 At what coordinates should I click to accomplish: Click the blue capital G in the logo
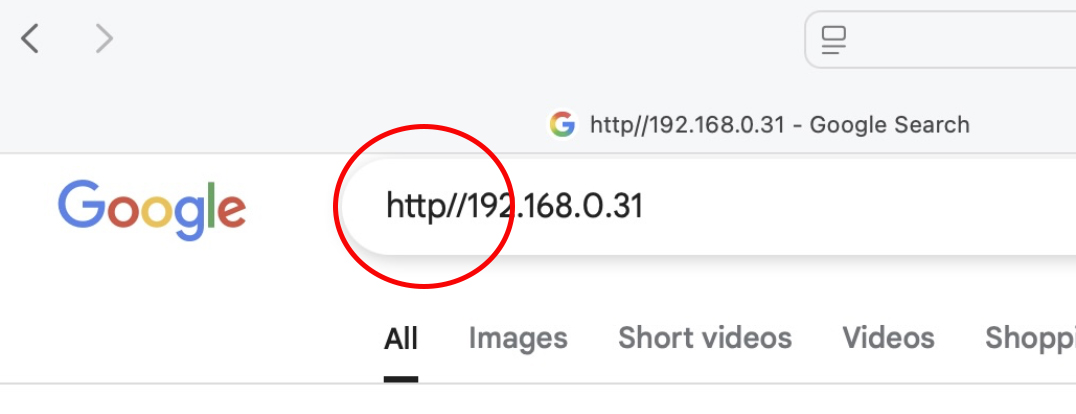80,204
